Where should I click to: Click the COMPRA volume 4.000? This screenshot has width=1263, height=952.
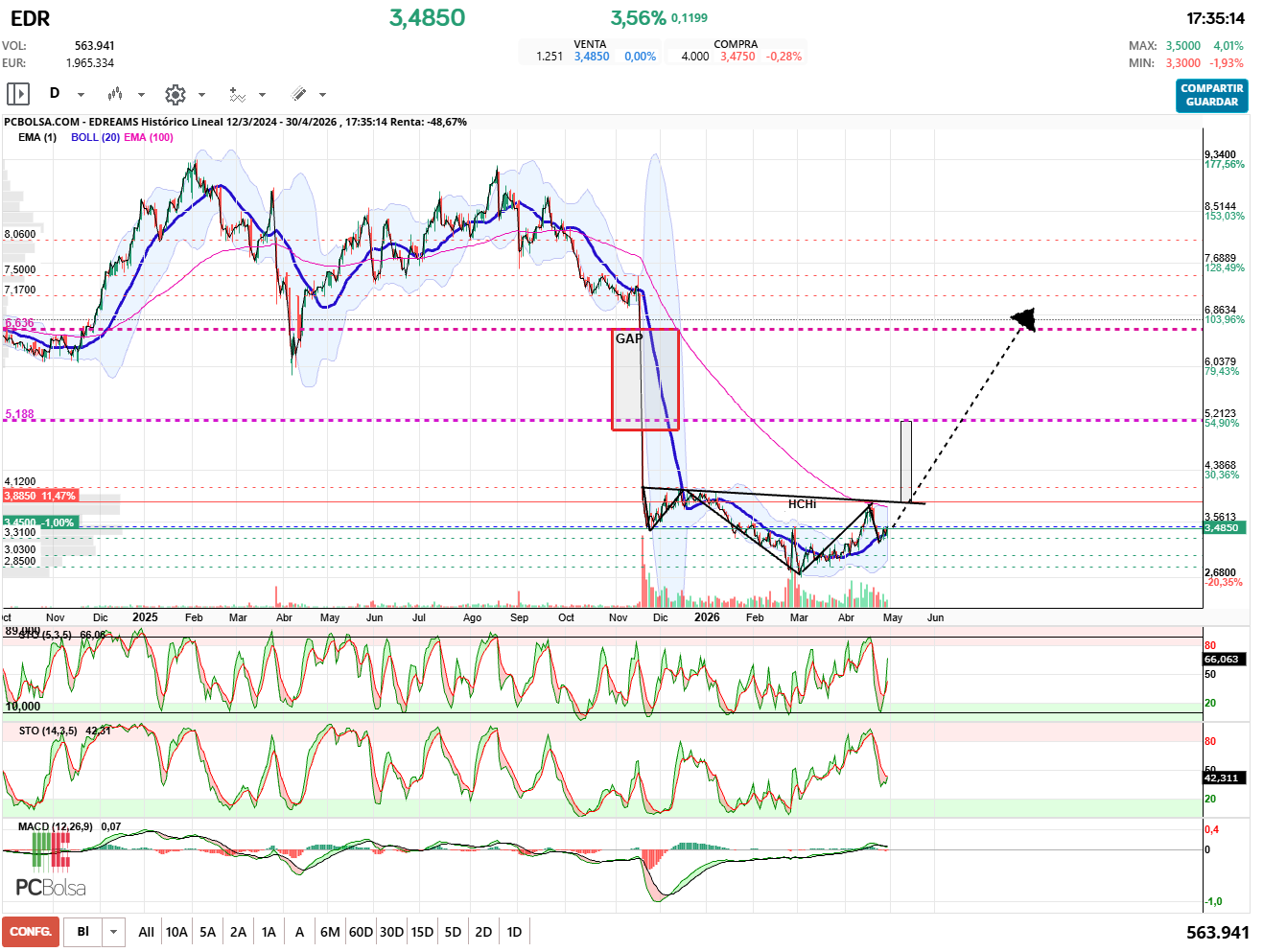tap(695, 57)
